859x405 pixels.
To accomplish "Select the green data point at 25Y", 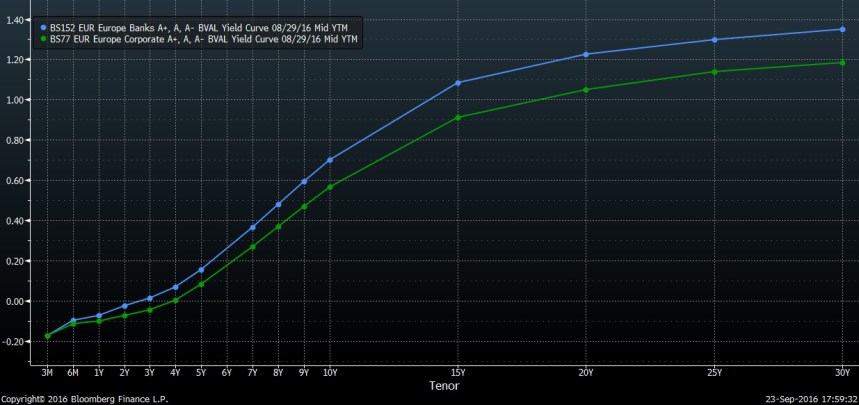I will [714, 72].
